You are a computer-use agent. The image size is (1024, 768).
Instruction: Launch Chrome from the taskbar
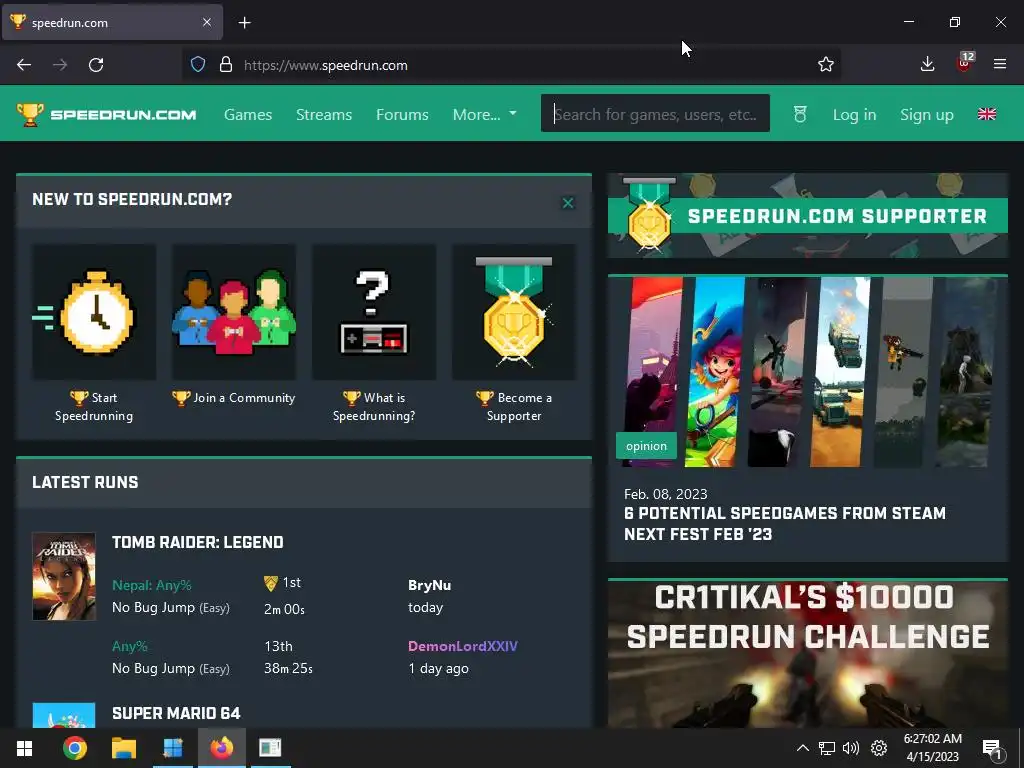(74, 748)
